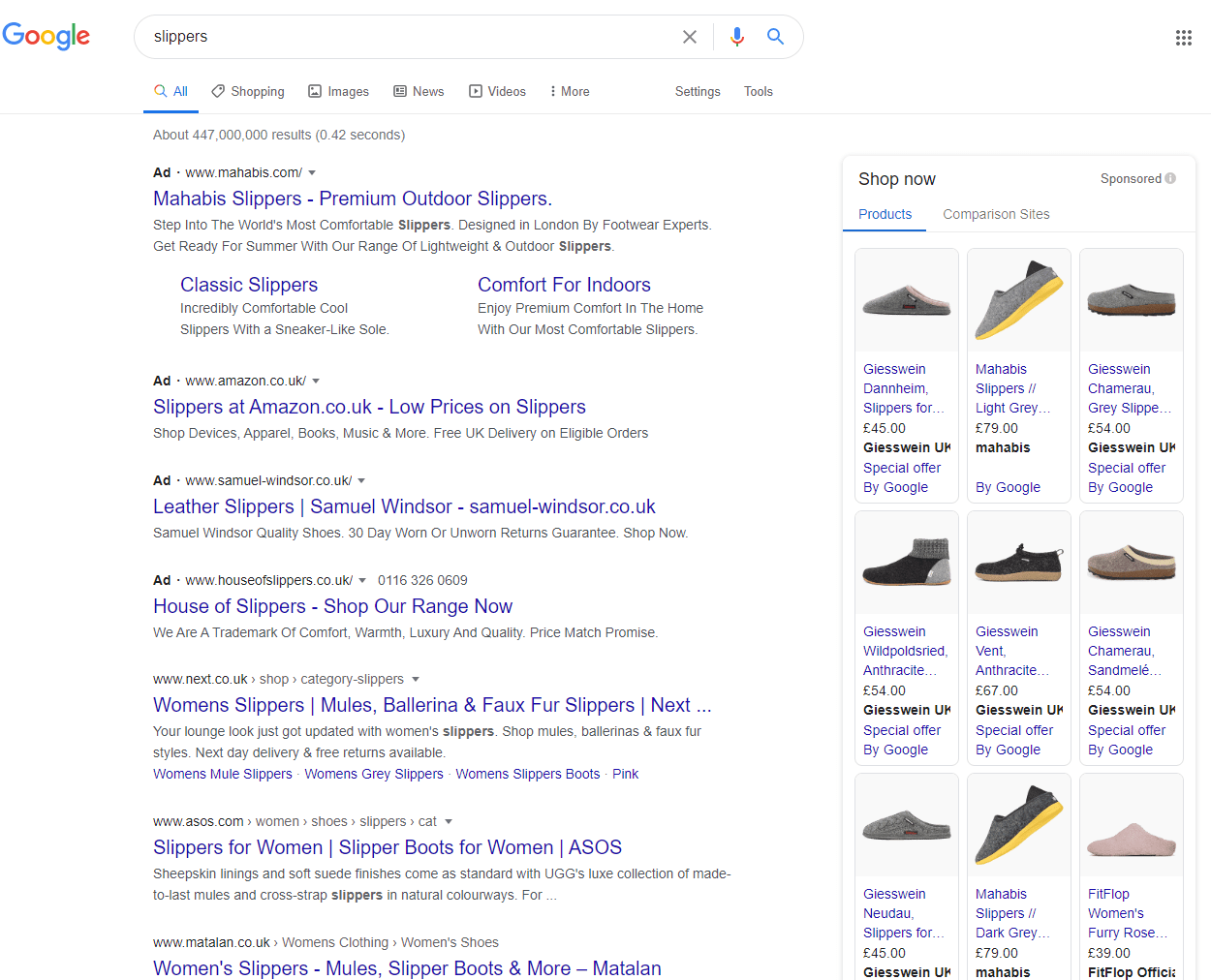Open the Womens Slippers Boots sublink
Image resolution: width=1211 pixels, height=980 pixels.
click(528, 774)
